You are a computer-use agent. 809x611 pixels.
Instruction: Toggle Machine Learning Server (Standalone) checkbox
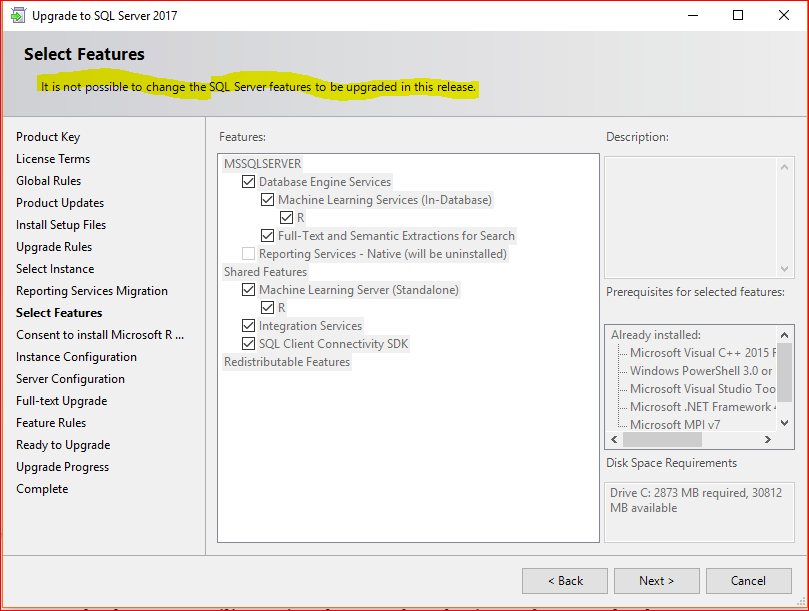[248, 290]
